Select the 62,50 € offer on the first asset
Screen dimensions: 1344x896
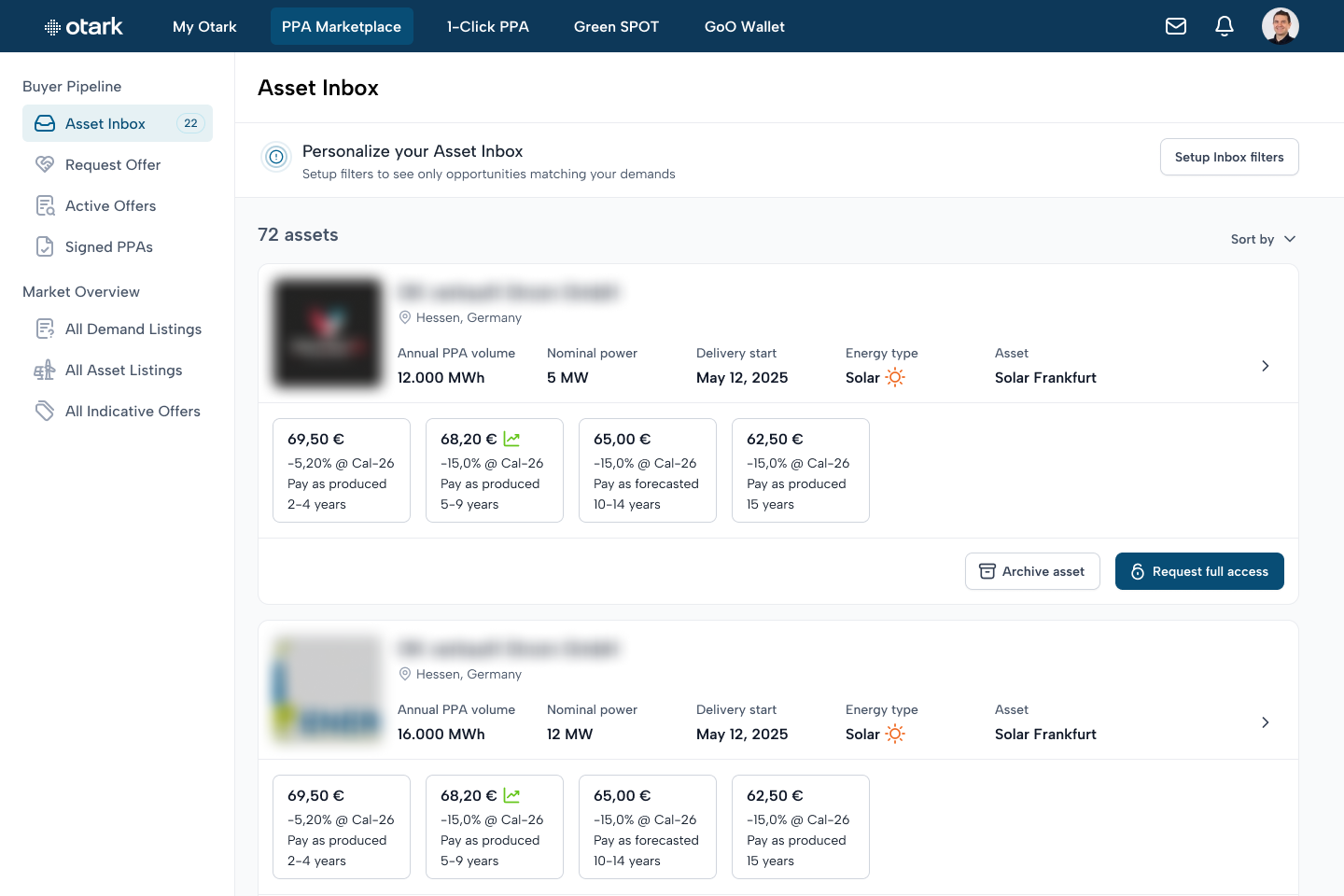point(801,470)
